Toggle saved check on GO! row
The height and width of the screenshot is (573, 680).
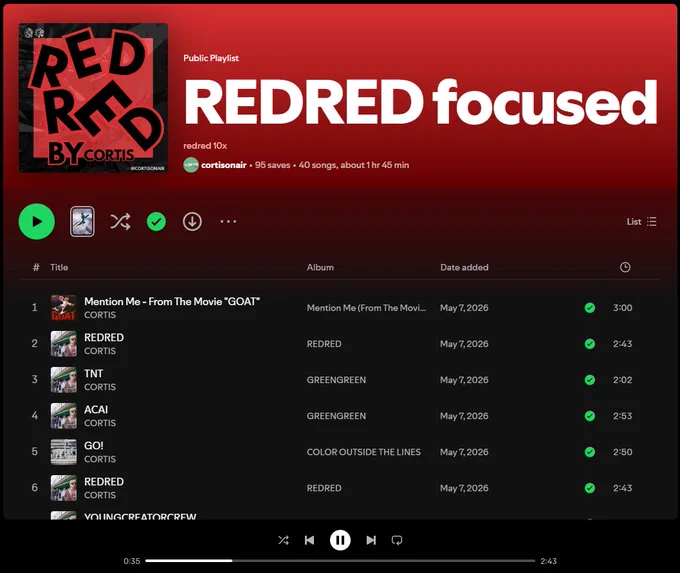(590, 452)
